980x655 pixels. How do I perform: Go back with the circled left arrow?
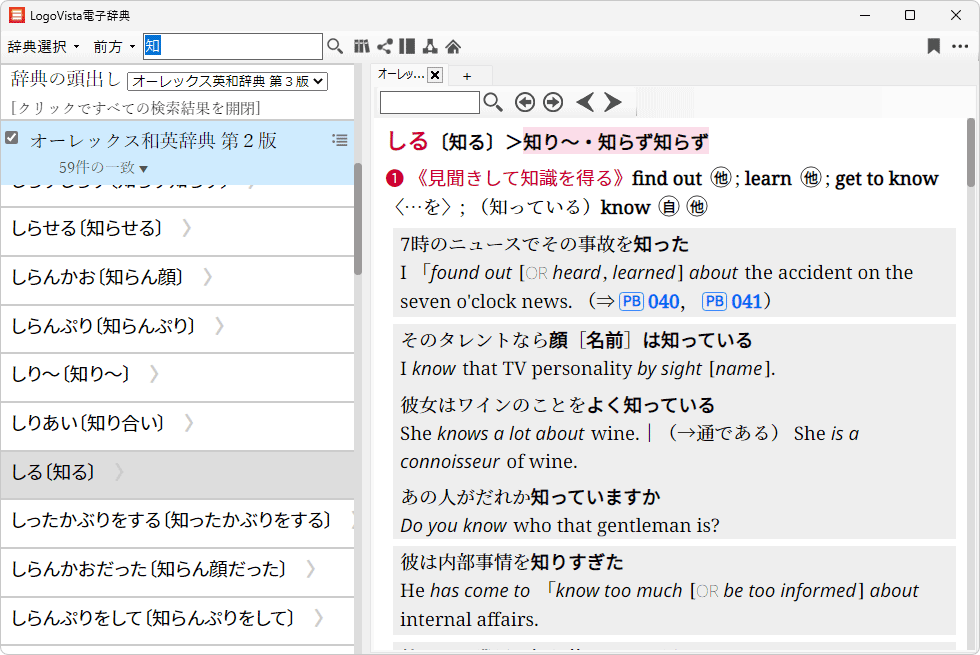(x=524, y=102)
